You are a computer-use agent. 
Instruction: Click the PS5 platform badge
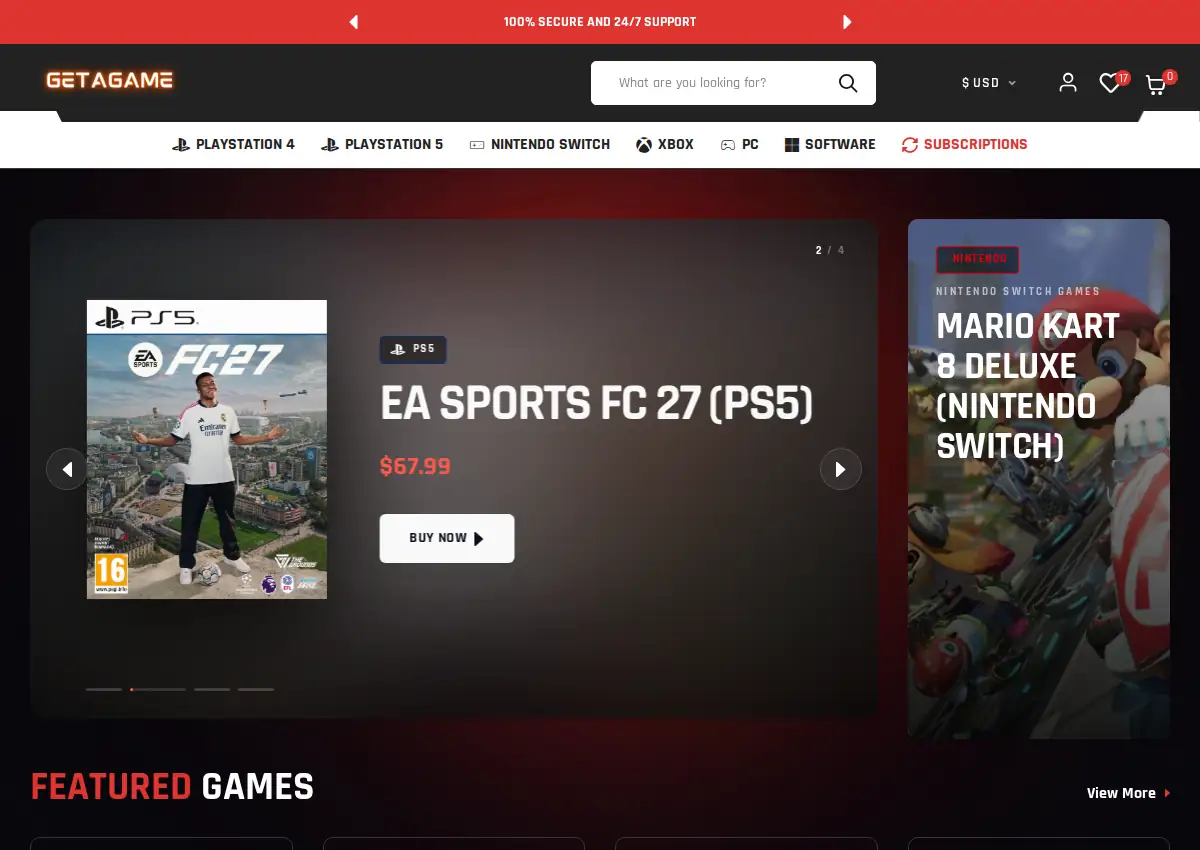pyautogui.click(x=413, y=350)
